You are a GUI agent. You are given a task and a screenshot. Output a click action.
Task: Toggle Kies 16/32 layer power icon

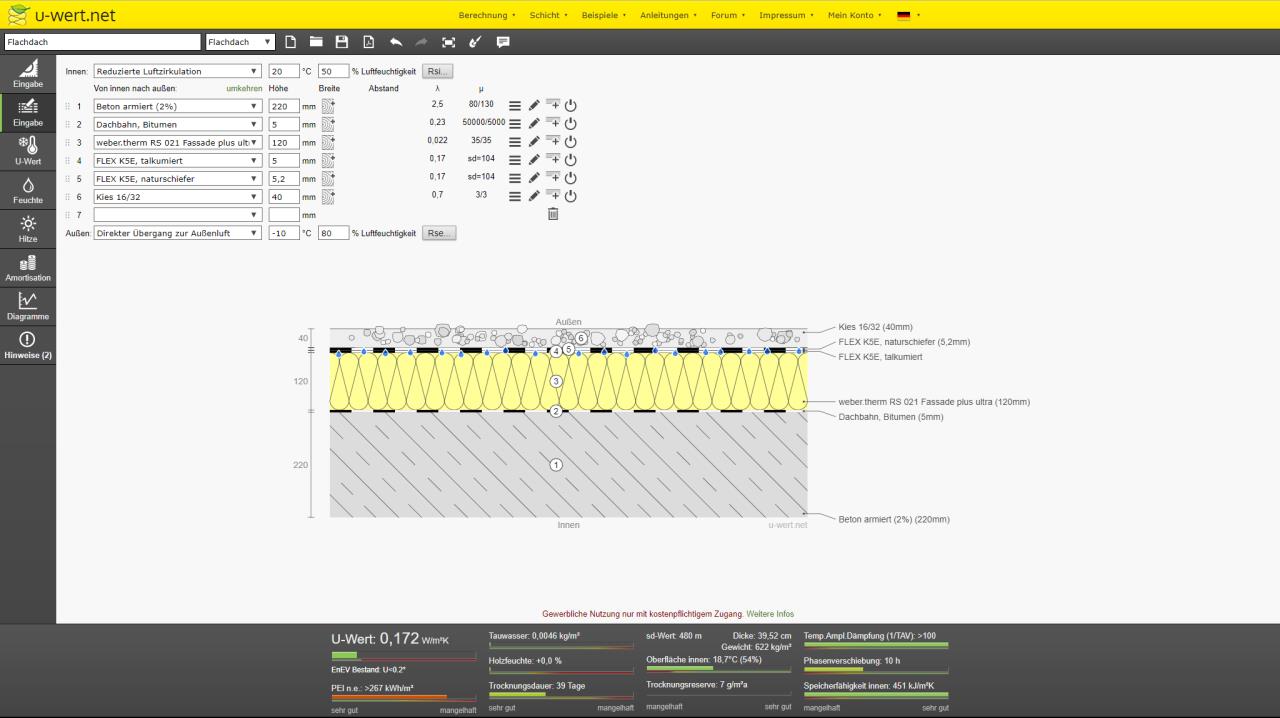(571, 196)
